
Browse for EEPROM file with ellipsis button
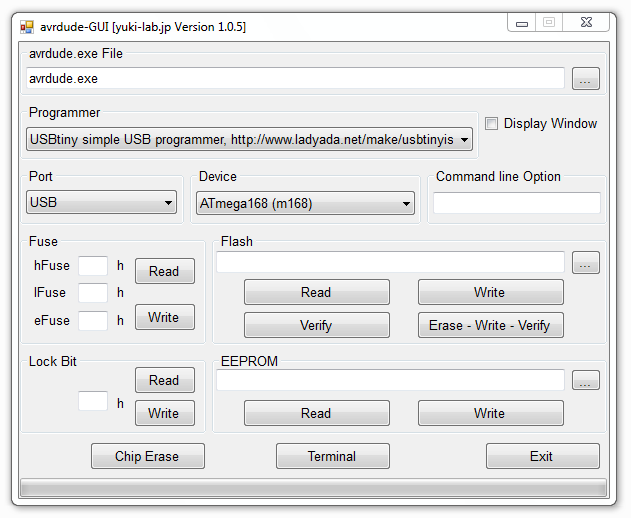tap(586, 380)
